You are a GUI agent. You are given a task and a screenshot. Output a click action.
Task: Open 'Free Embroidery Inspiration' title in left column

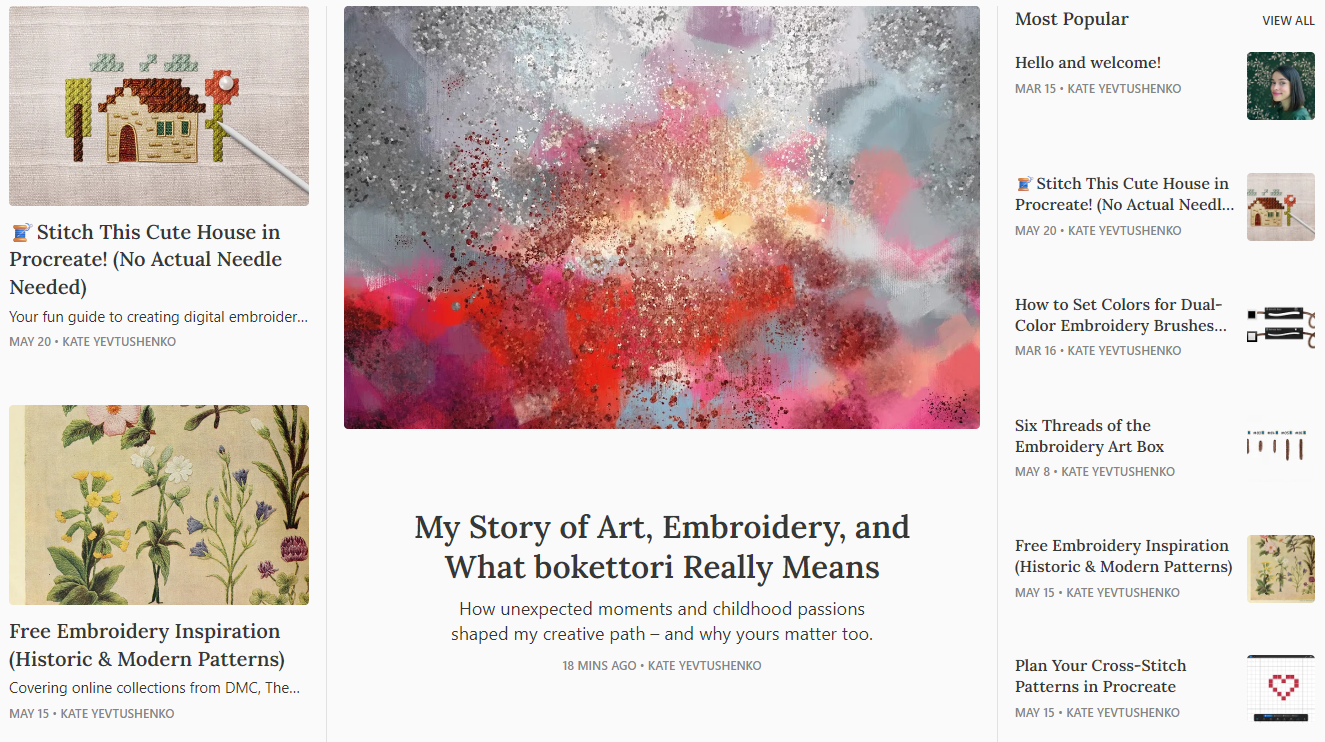[x=146, y=645]
